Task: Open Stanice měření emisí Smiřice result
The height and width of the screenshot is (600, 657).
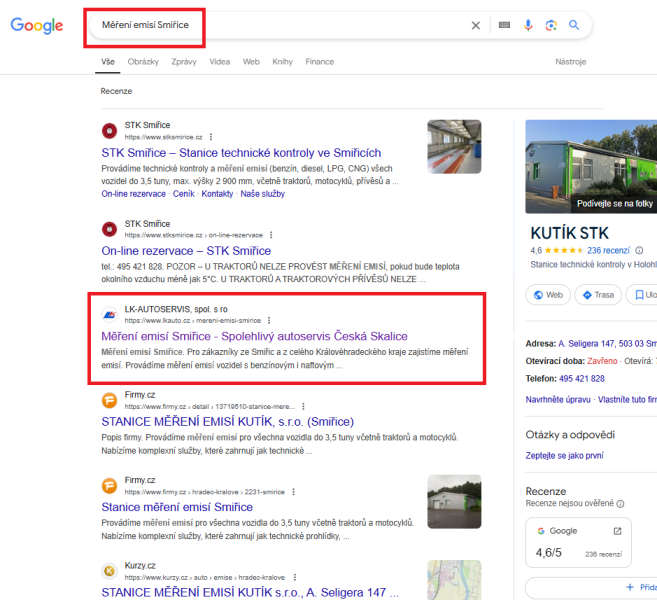Action: (177, 507)
